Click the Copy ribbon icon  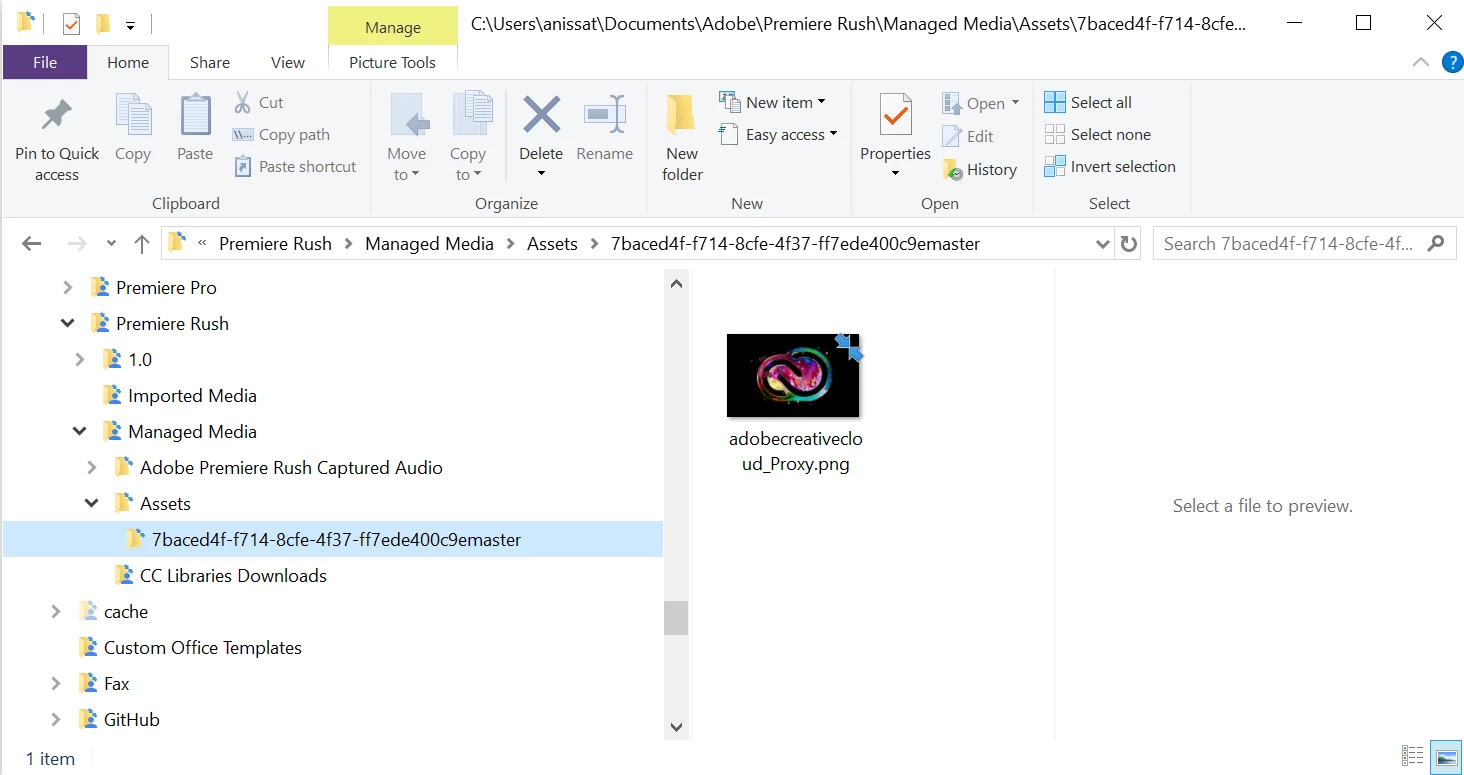pos(132,116)
